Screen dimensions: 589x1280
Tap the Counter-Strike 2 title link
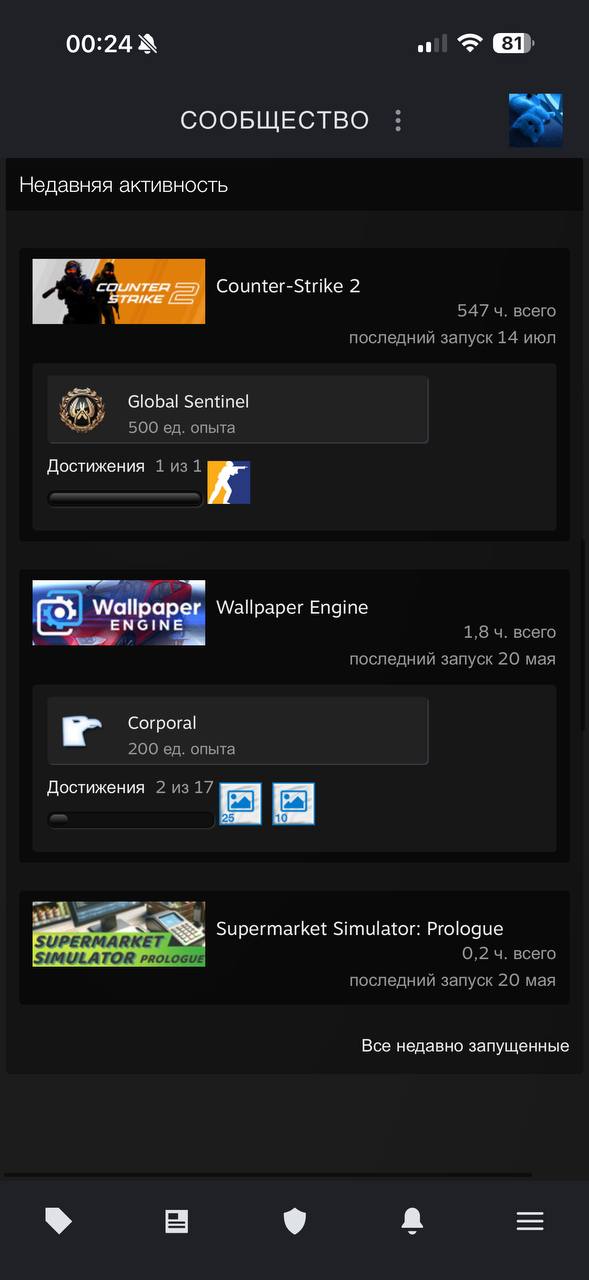click(288, 286)
